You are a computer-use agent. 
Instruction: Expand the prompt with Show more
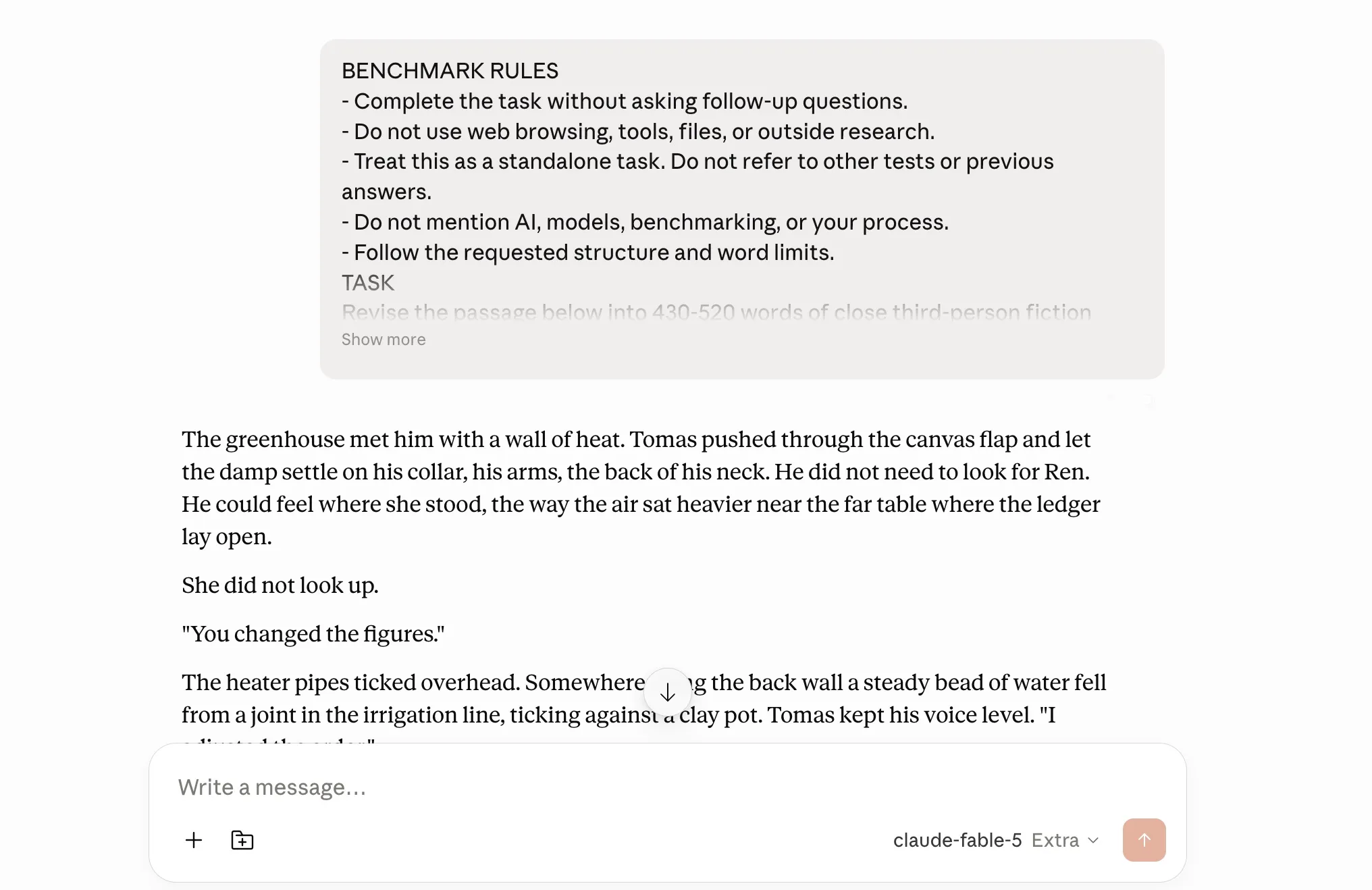[x=384, y=340]
